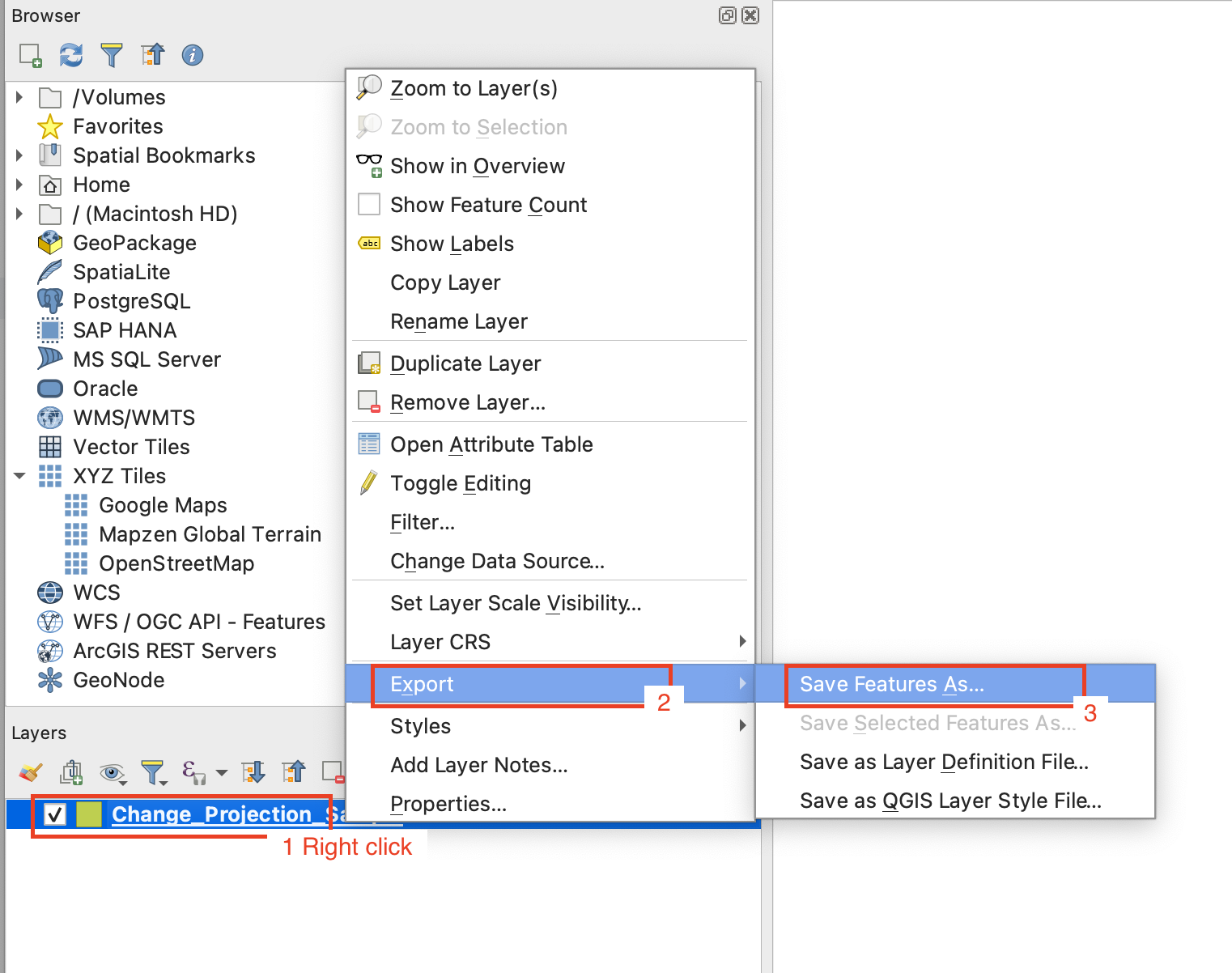Expand the Spatial Bookmarks node

point(19,155)
